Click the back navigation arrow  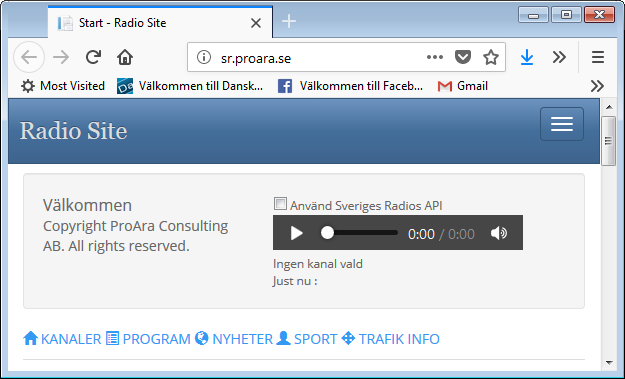tap(29, 57)
